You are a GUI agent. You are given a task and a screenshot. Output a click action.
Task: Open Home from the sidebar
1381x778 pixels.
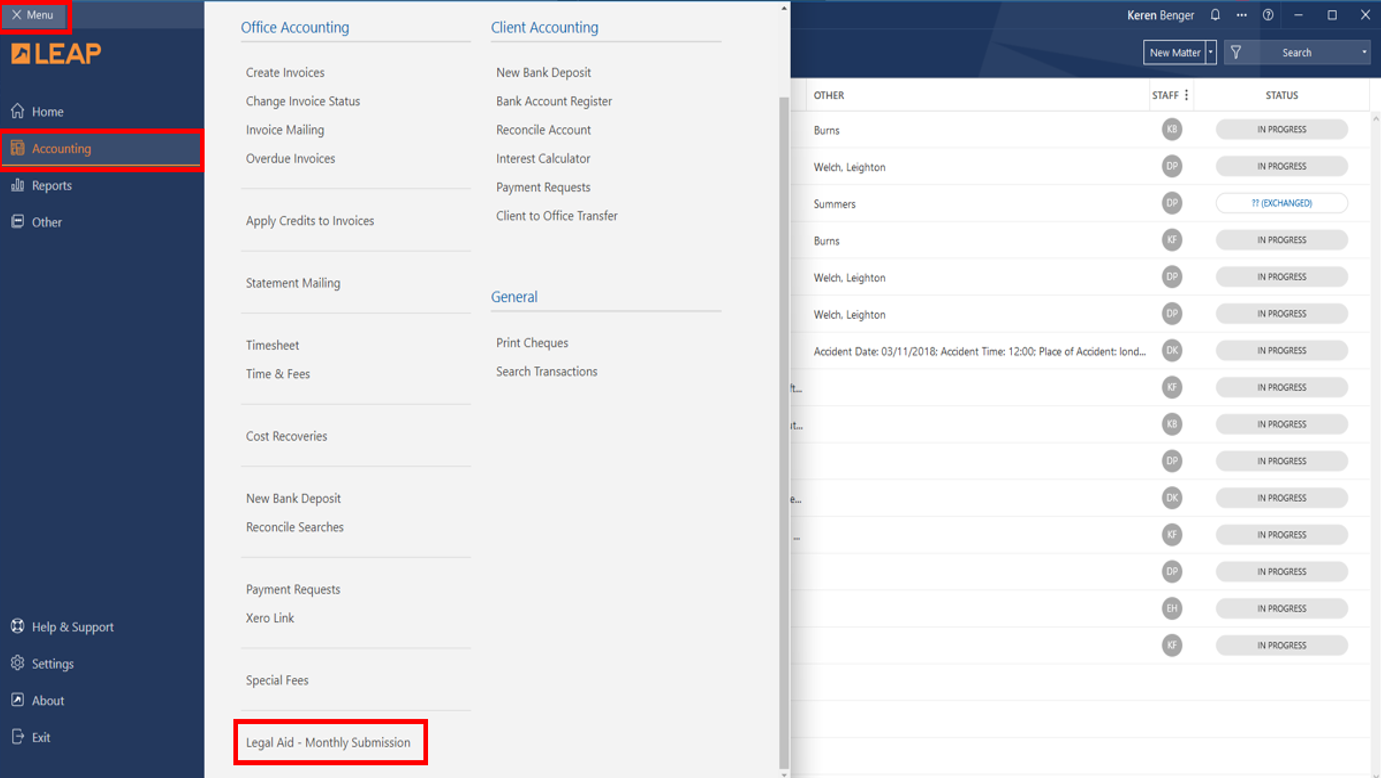click(47, 112)
